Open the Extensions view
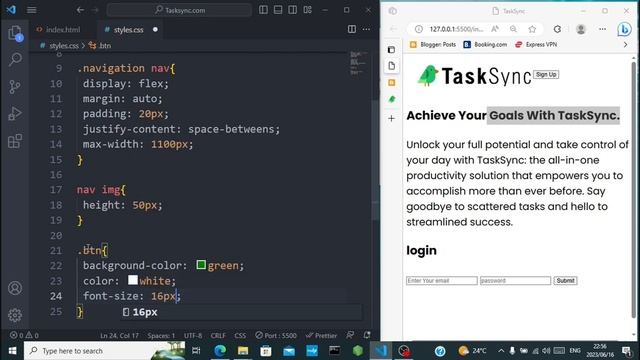 [15, 141]
